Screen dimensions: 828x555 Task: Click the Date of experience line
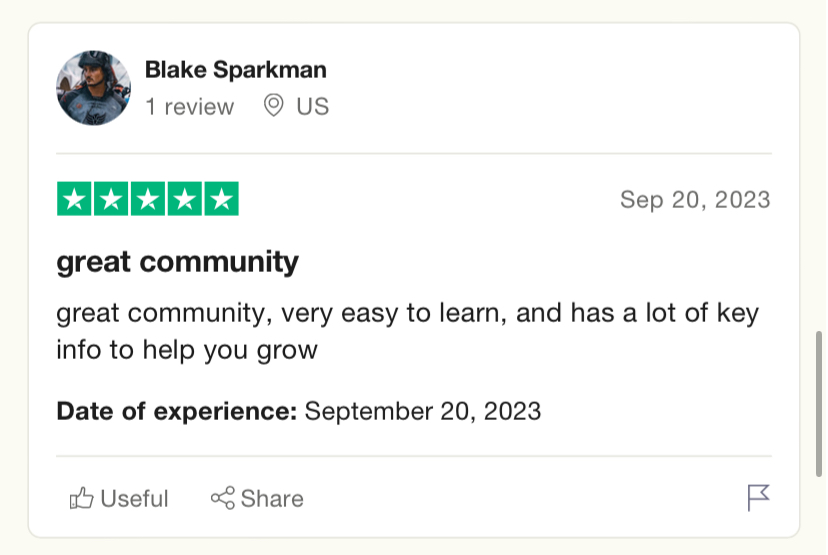299,411
